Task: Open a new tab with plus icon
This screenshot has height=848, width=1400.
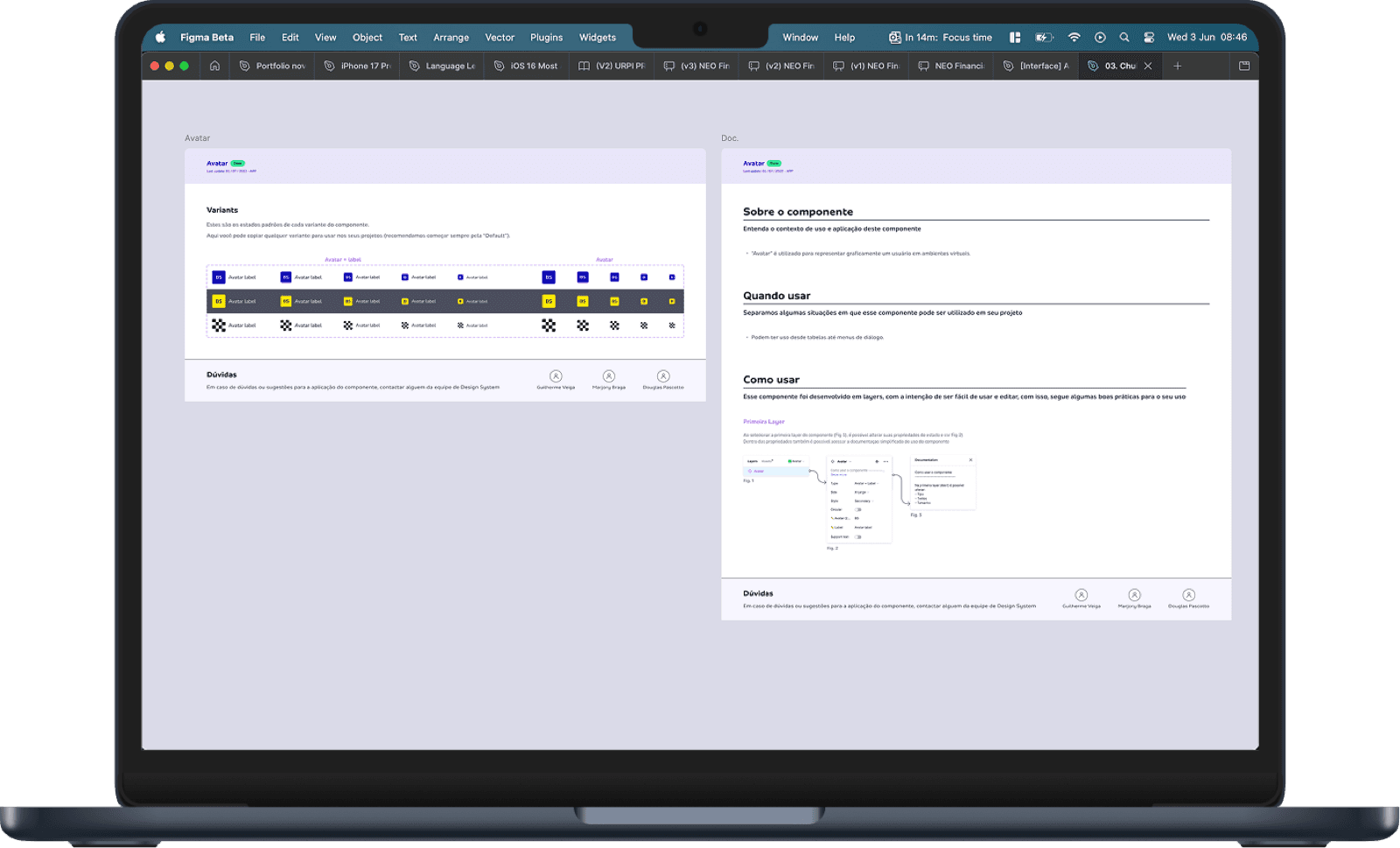Action: [x=1178, y=66]
